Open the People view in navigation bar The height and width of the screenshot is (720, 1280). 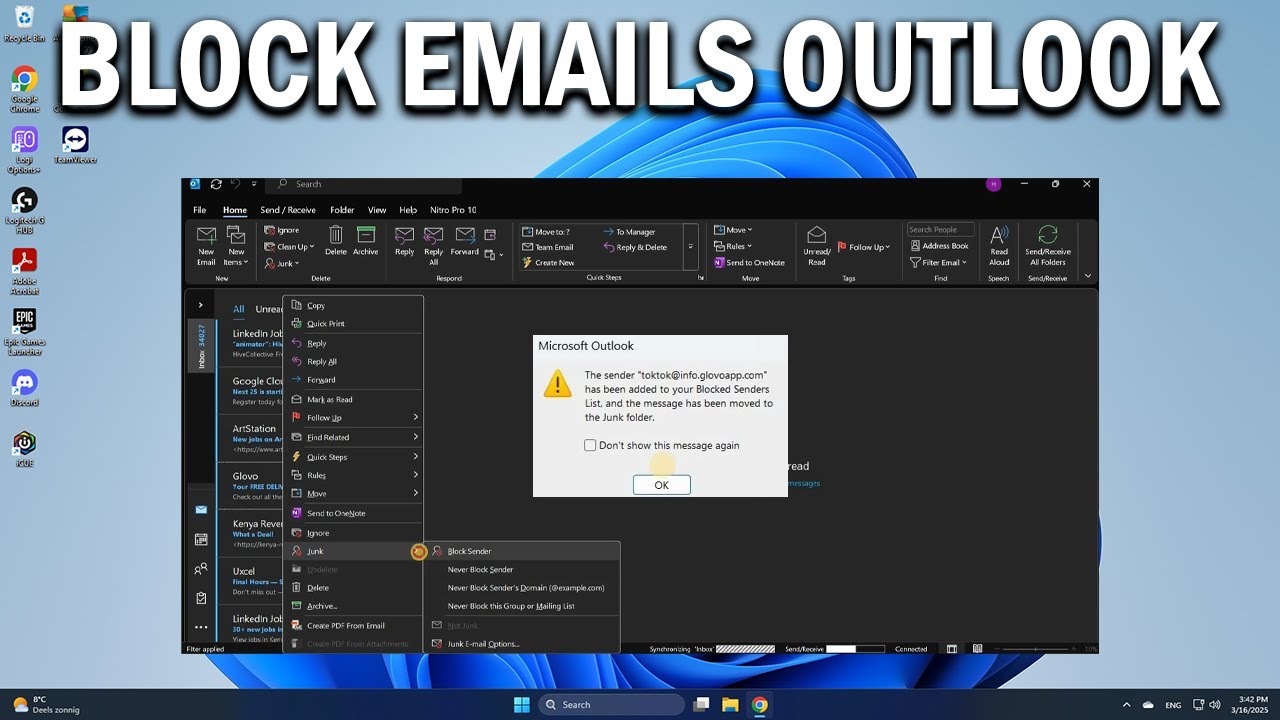(x=201, y=569)
